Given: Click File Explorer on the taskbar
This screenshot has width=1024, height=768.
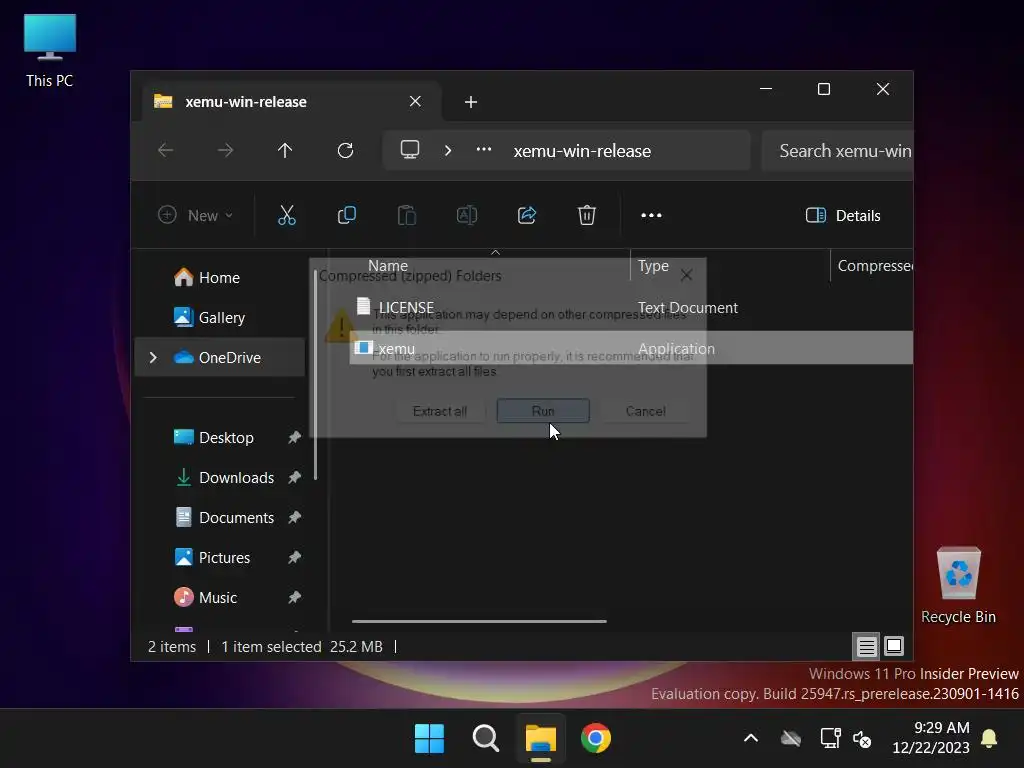Looking at the screenshot, I should pyautogui.click(x=541, y=739).
